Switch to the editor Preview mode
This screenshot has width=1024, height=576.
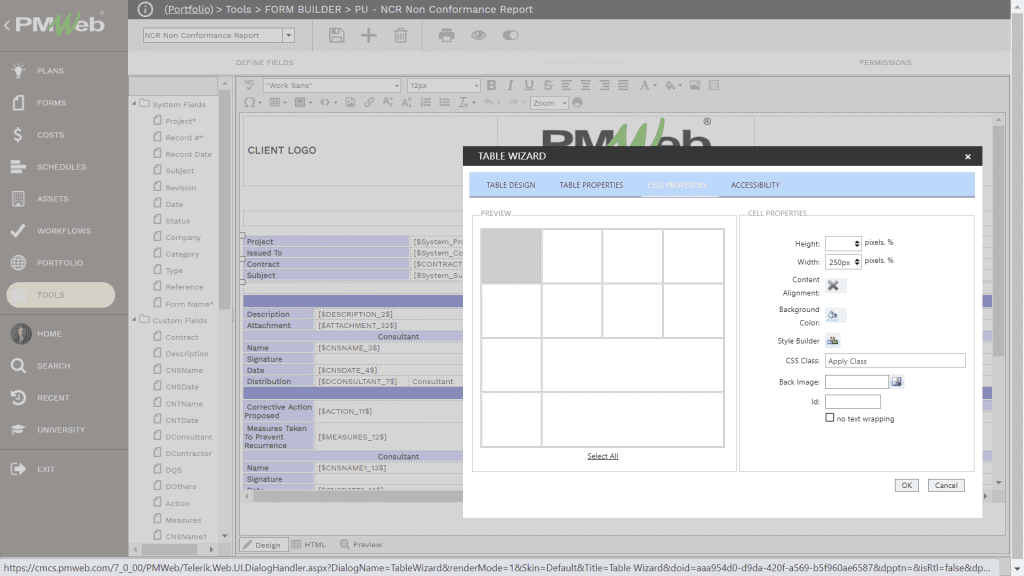(x=360, y=545)
